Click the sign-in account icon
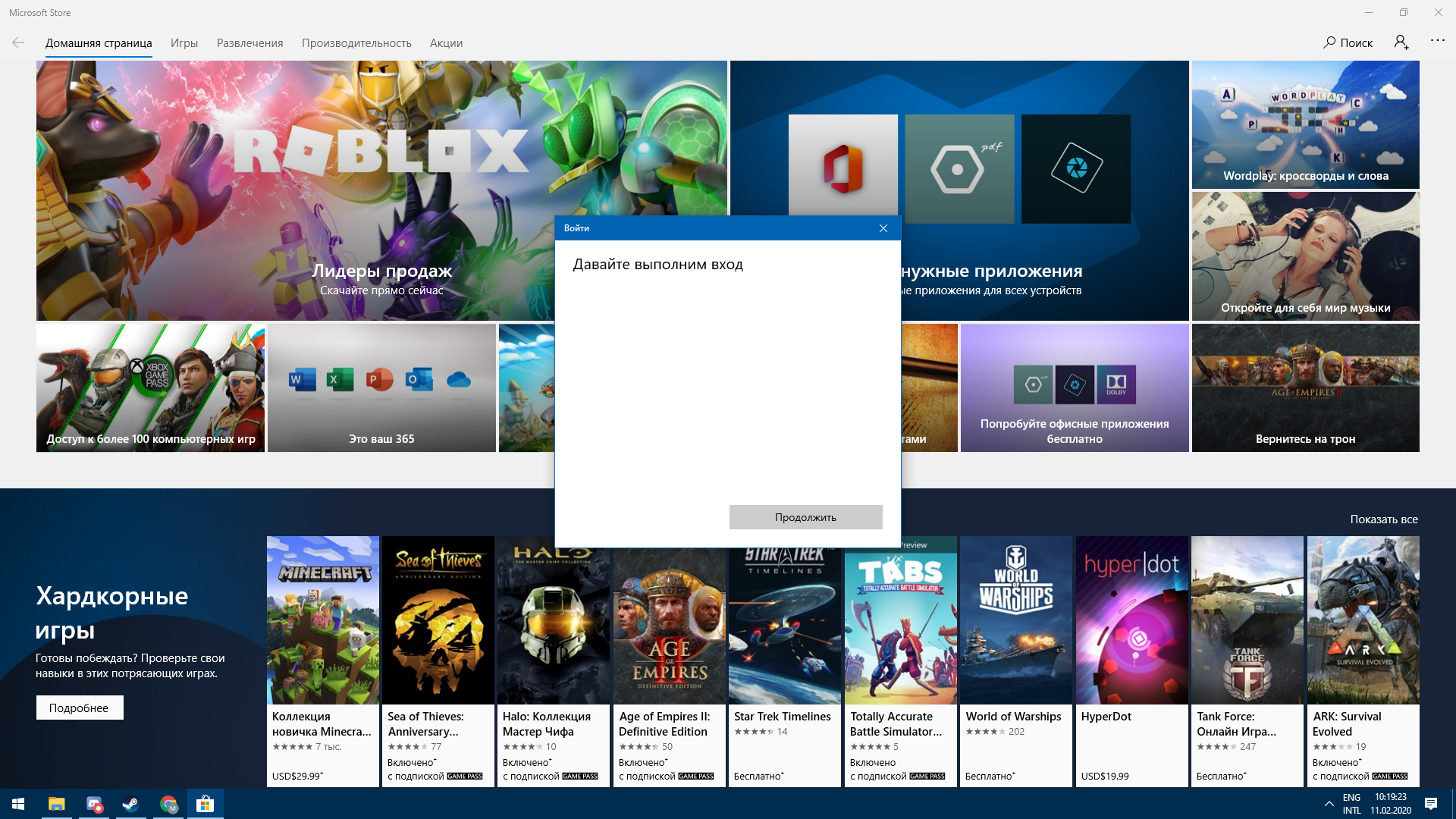Screen dimensions: 1456x819 (x=1401, y=42)
